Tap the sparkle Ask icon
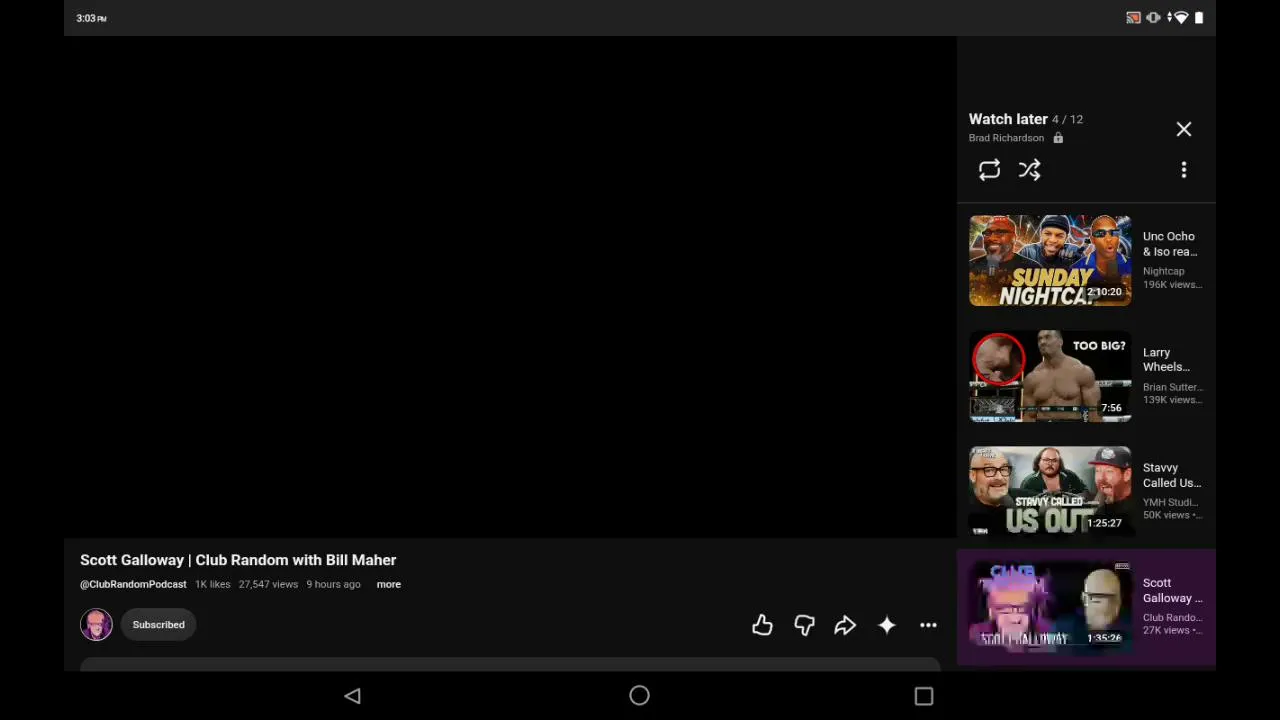Viewport: 1280px width, 720px height. pos(887,625)
